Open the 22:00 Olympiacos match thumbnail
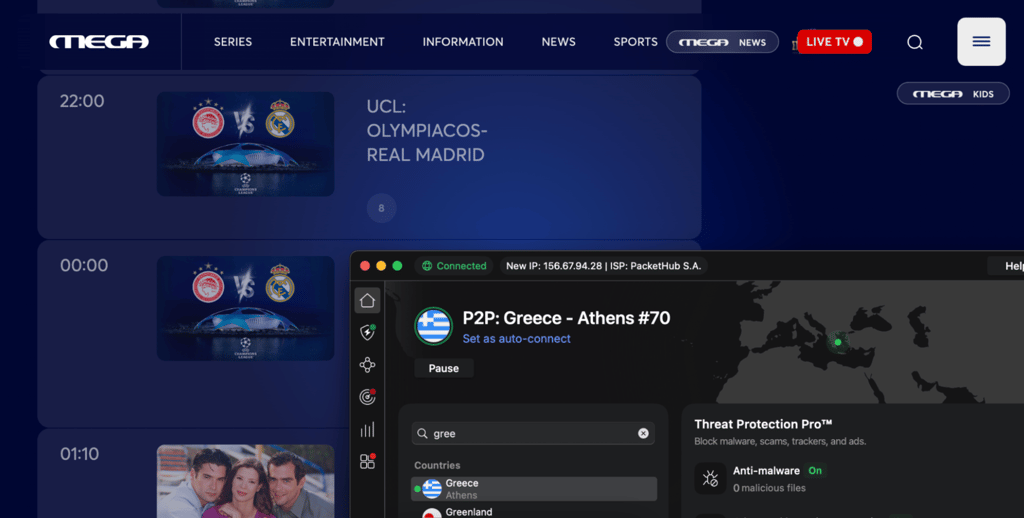1024x518 pixels. click(246, 144)
